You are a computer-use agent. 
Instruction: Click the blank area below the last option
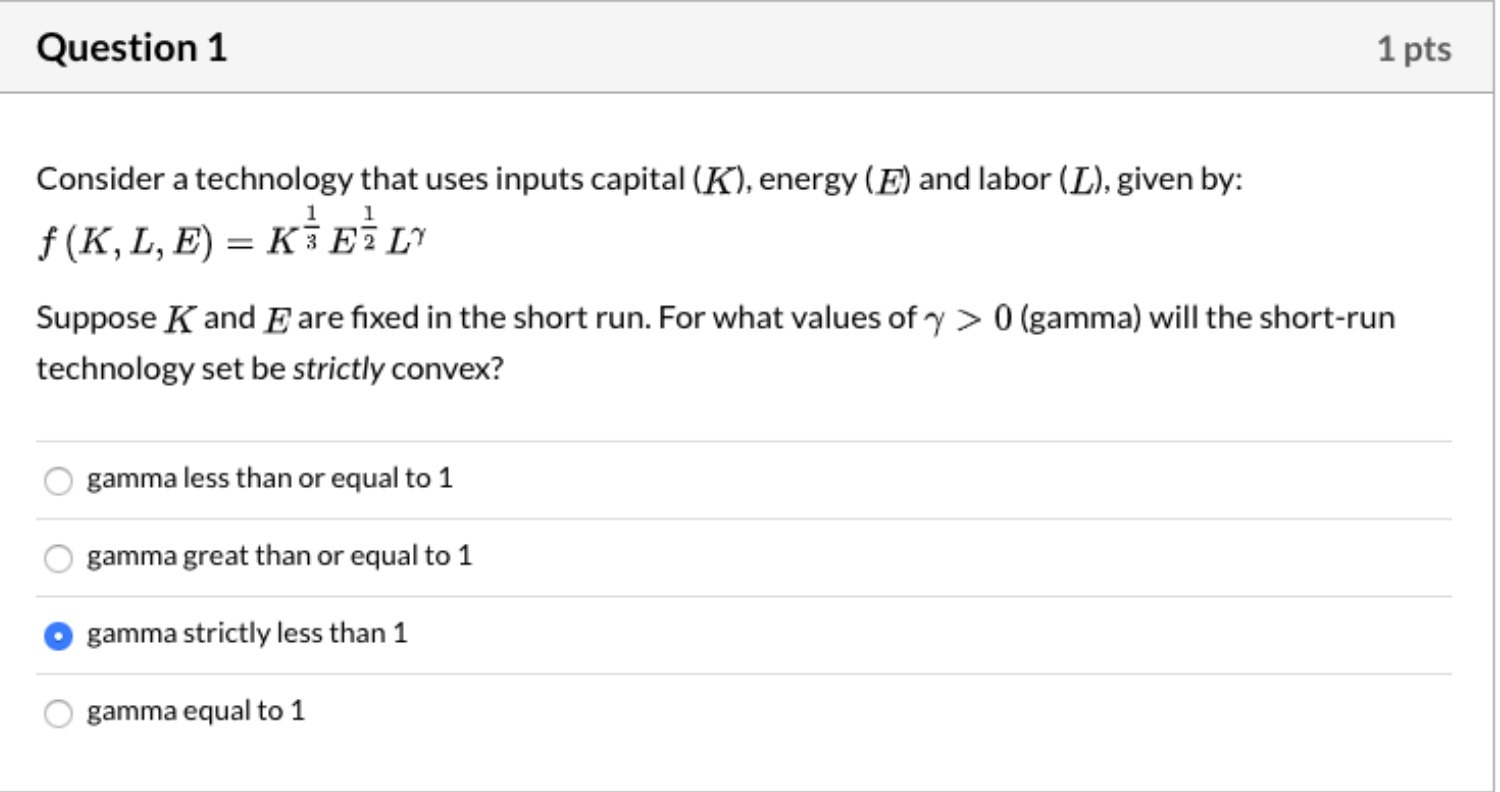point(750,762)
